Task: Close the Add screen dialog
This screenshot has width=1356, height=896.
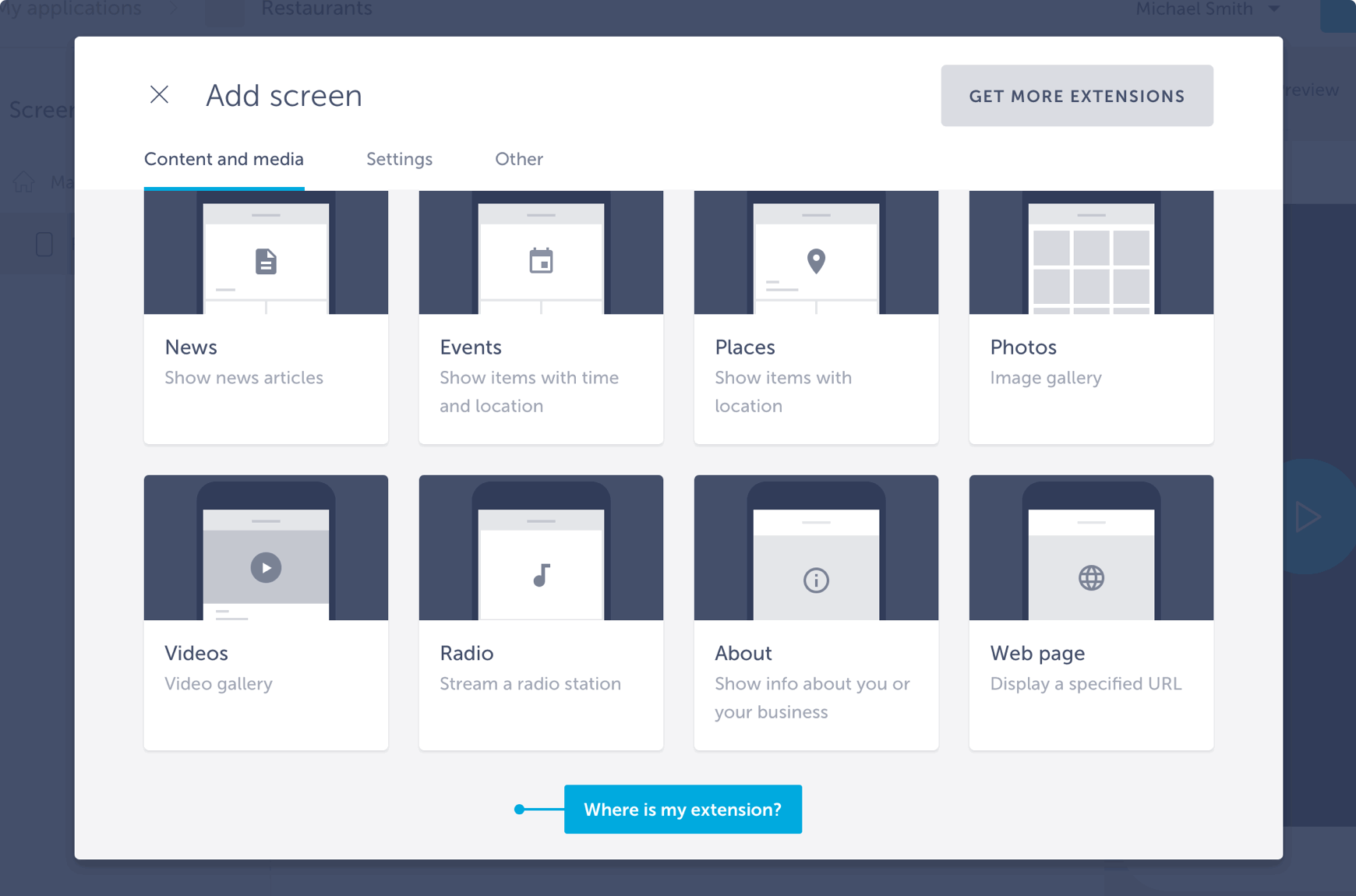Action: [x=159, y=95]
